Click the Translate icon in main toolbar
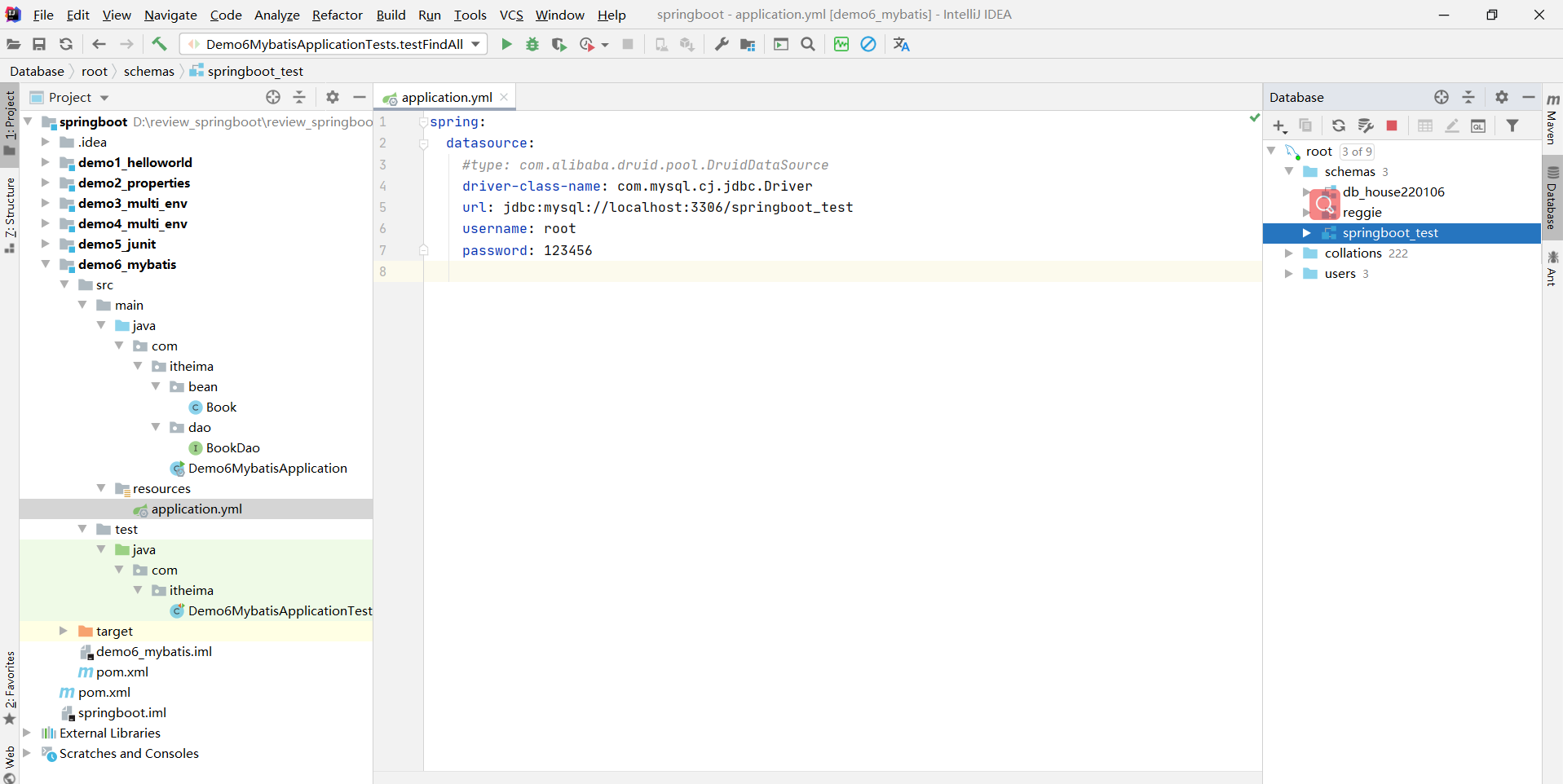 tap(901, 44)
